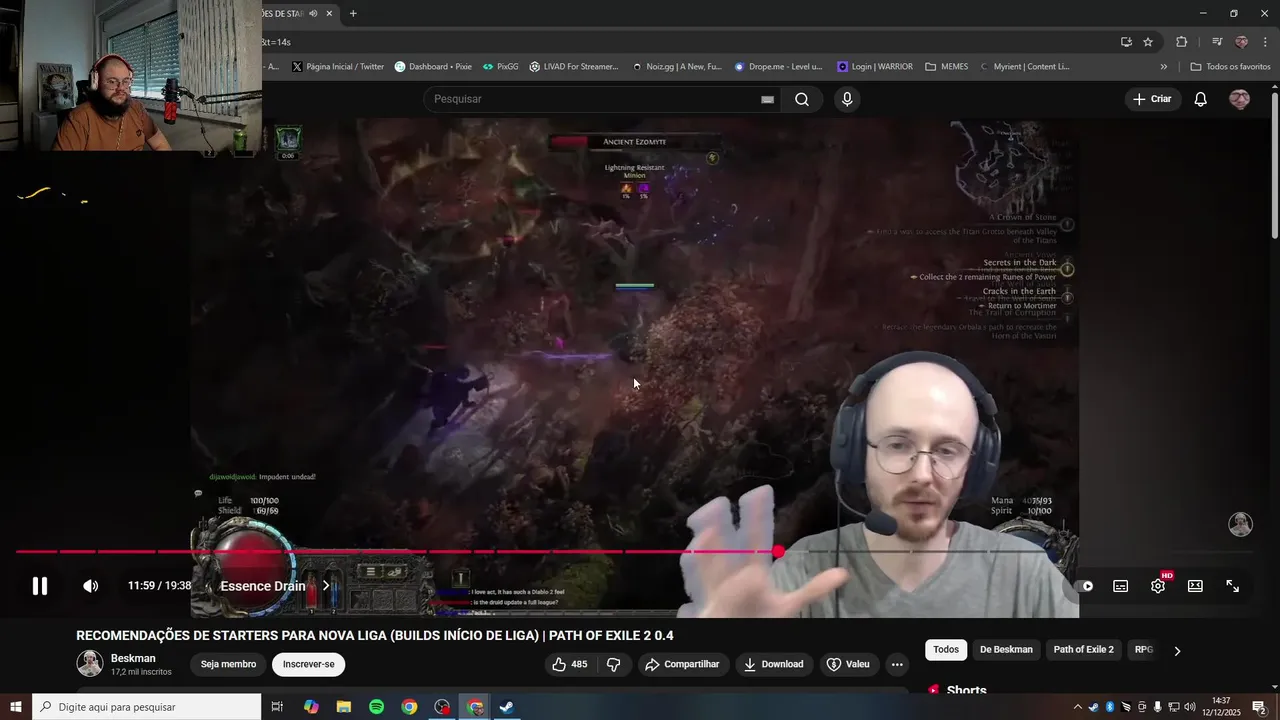Viewport: 1280px width, 720px height.
Task: Open LIVAD For Streamer bookmark
Action: (x=574, y=67)
